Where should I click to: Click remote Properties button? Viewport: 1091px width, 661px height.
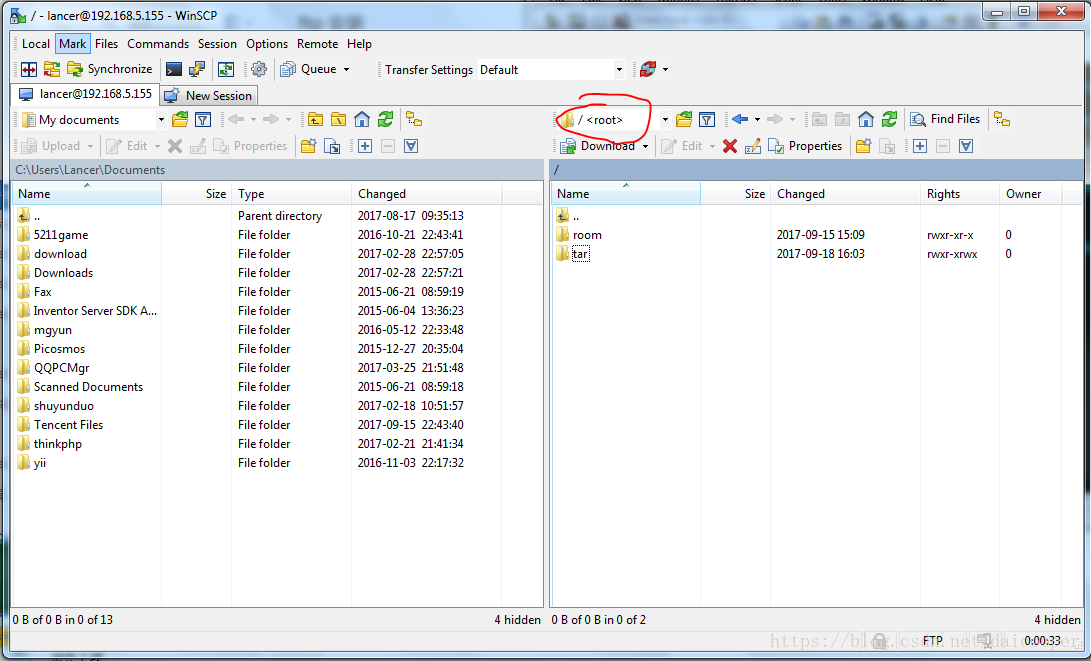805,146
